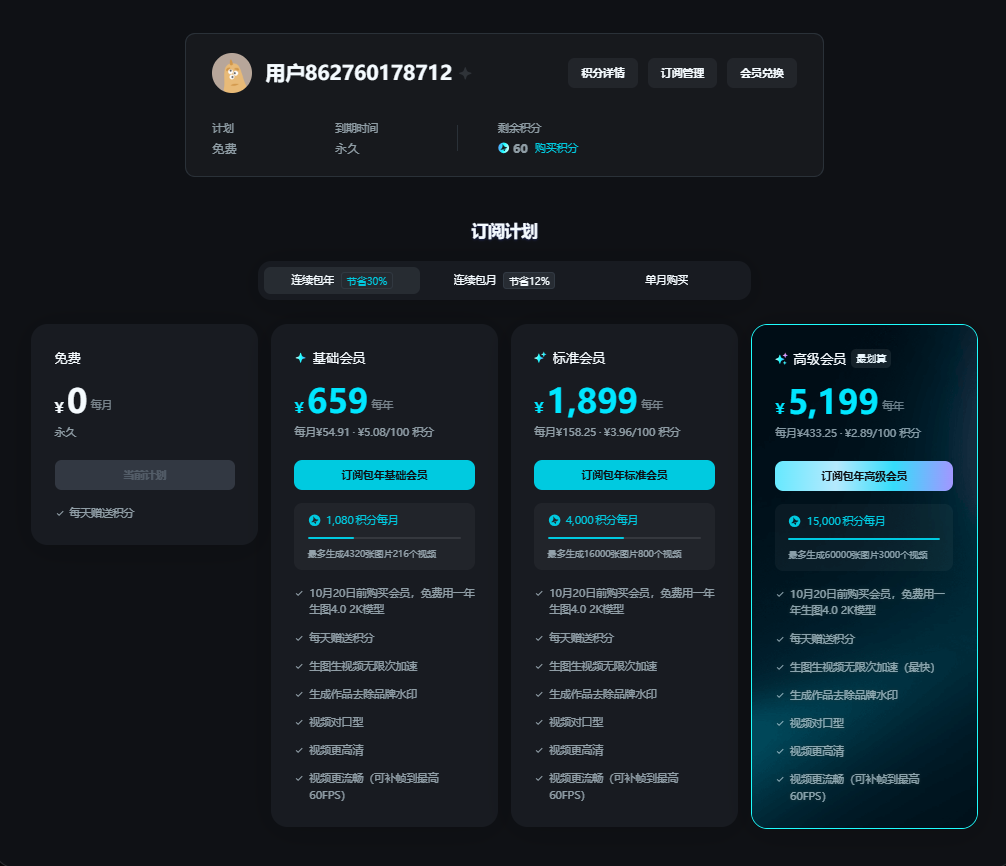Click the coin icon beside 15,000 积分每月
This screenshot has width=1006, height=866.
pos(794,521)
